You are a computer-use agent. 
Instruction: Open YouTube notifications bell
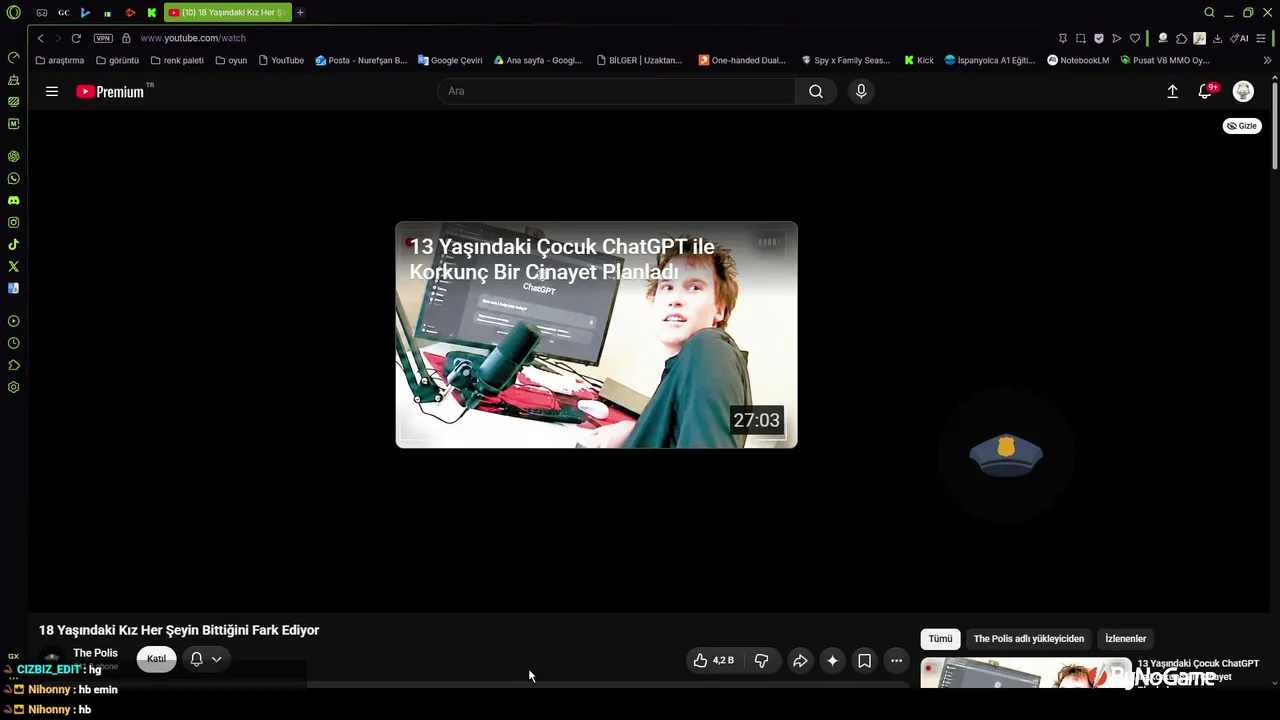coord(1206,91)
